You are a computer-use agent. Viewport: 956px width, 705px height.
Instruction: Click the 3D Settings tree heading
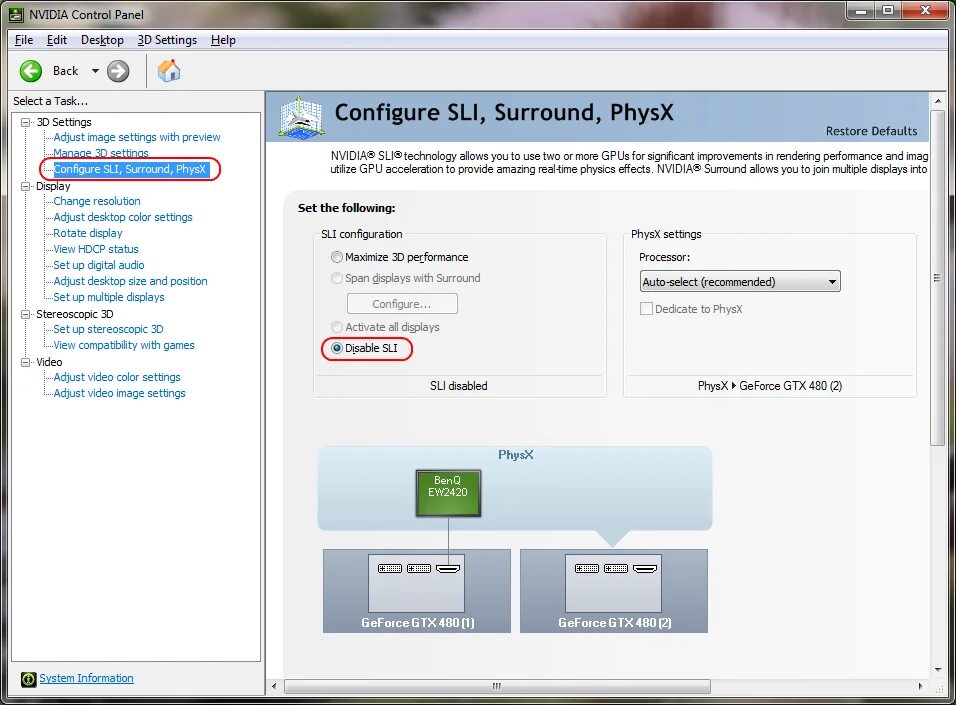63,122
